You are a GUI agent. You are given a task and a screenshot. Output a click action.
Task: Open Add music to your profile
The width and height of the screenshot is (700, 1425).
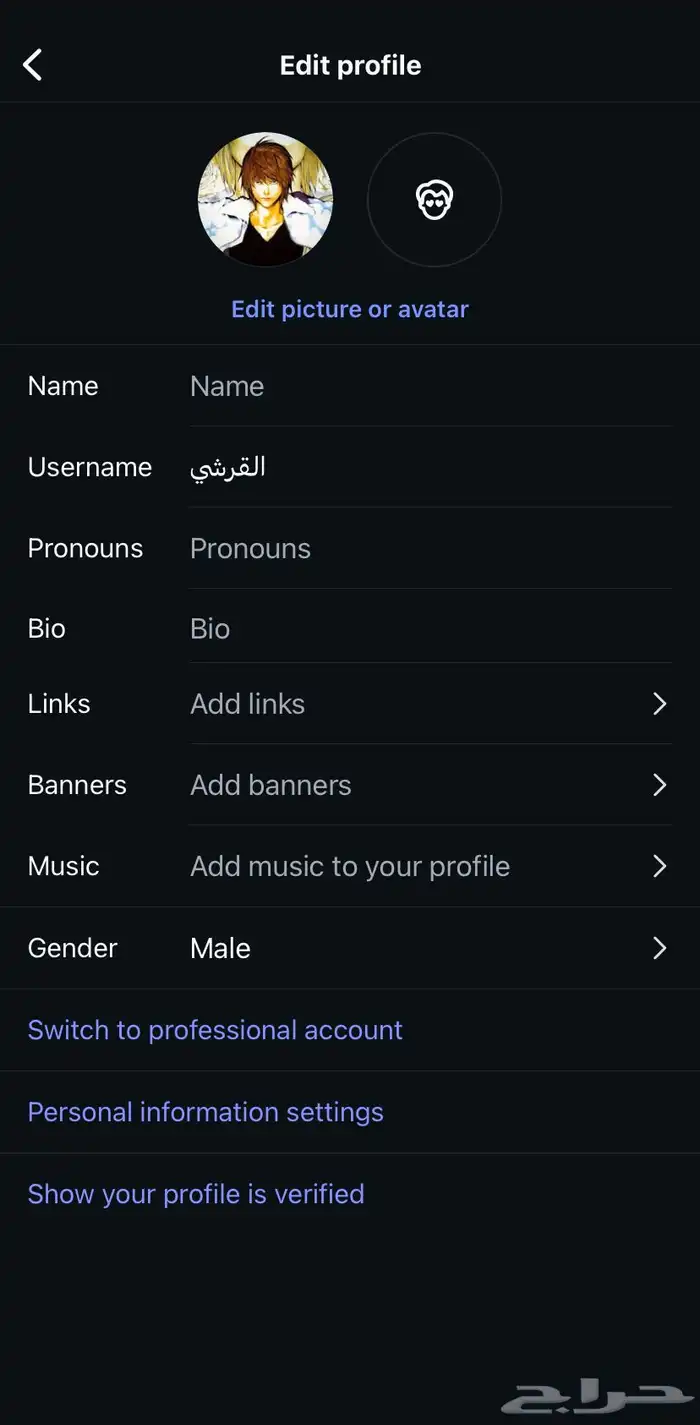pos(350,866)
